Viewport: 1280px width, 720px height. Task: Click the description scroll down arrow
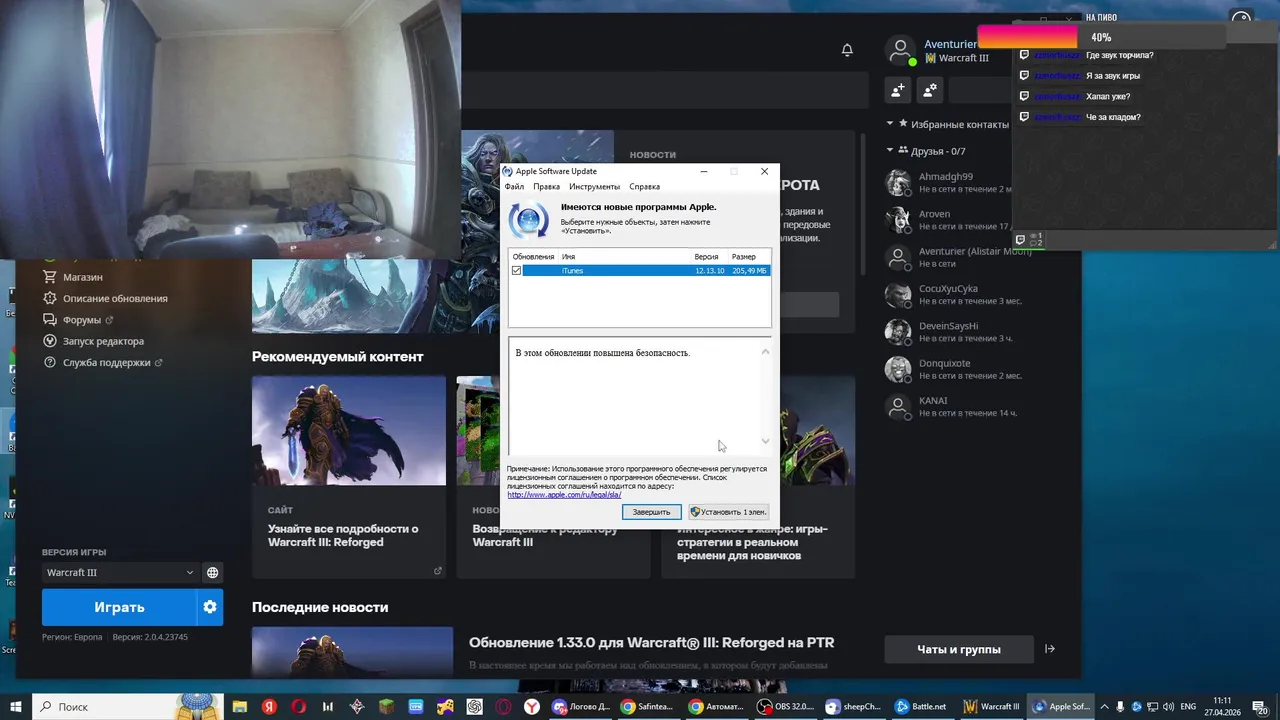765,441
